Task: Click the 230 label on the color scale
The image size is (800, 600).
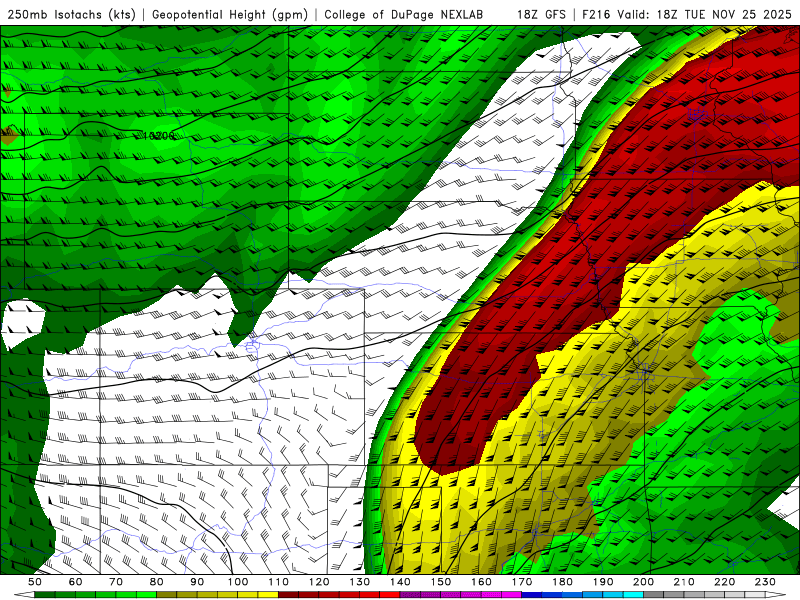Action: pos(765,582)
